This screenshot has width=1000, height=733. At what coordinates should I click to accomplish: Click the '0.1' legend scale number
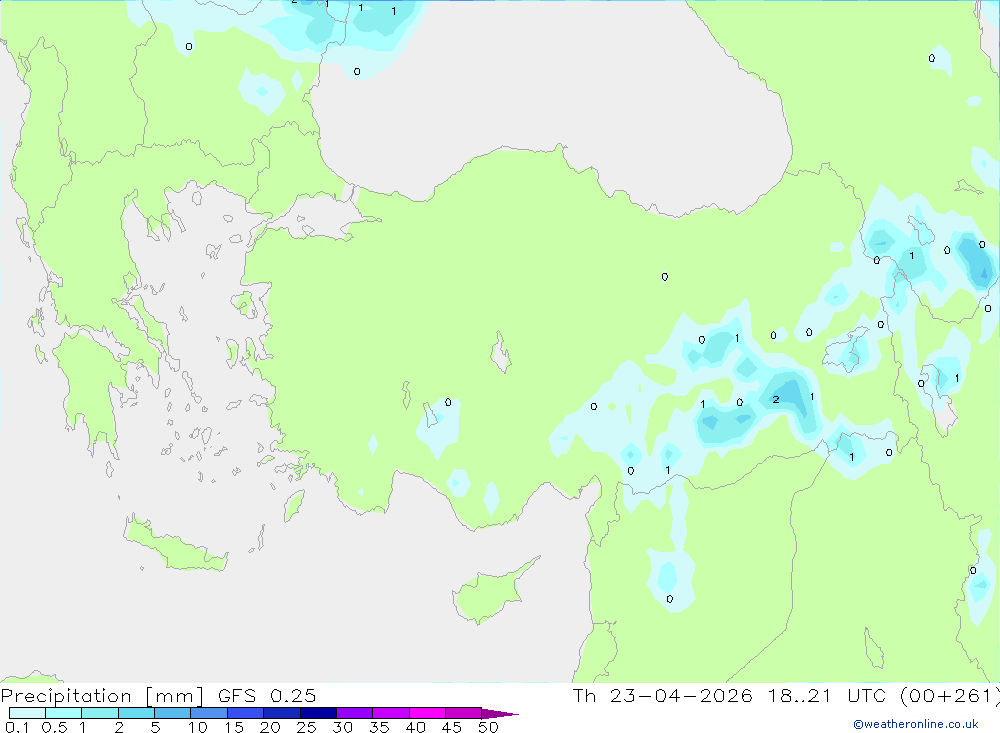tap(17, 727)
